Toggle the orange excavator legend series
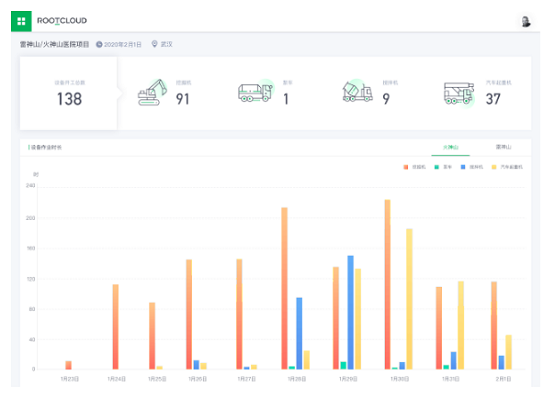The image size is (555, 397). pyautogui.click(x=415, y=167)
